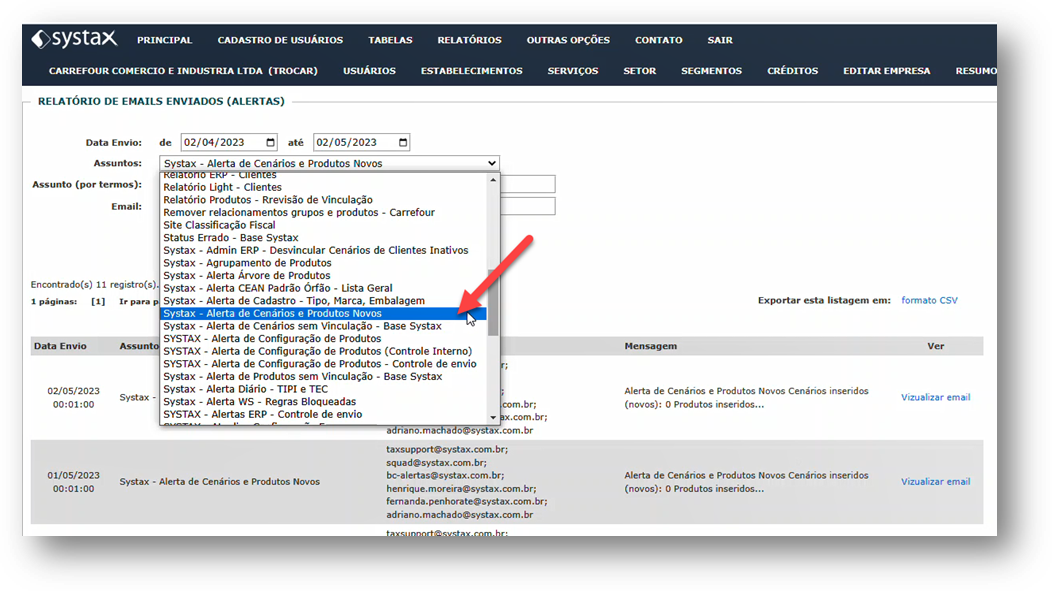The image size is (1052, 591).
Task: Open Vizualizar email for 02/05/2023 row
Action: 935,397
